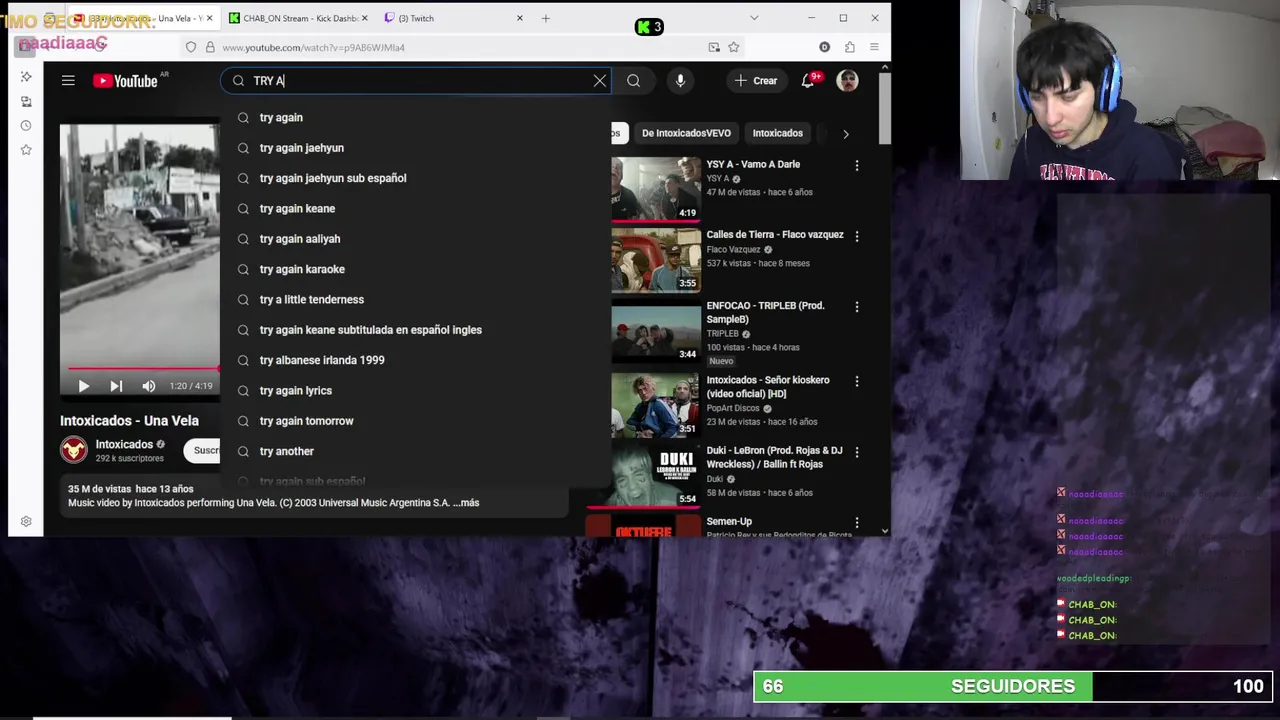
Task: Open the sidebar synced tabs icon
Action: click(26, 101)
